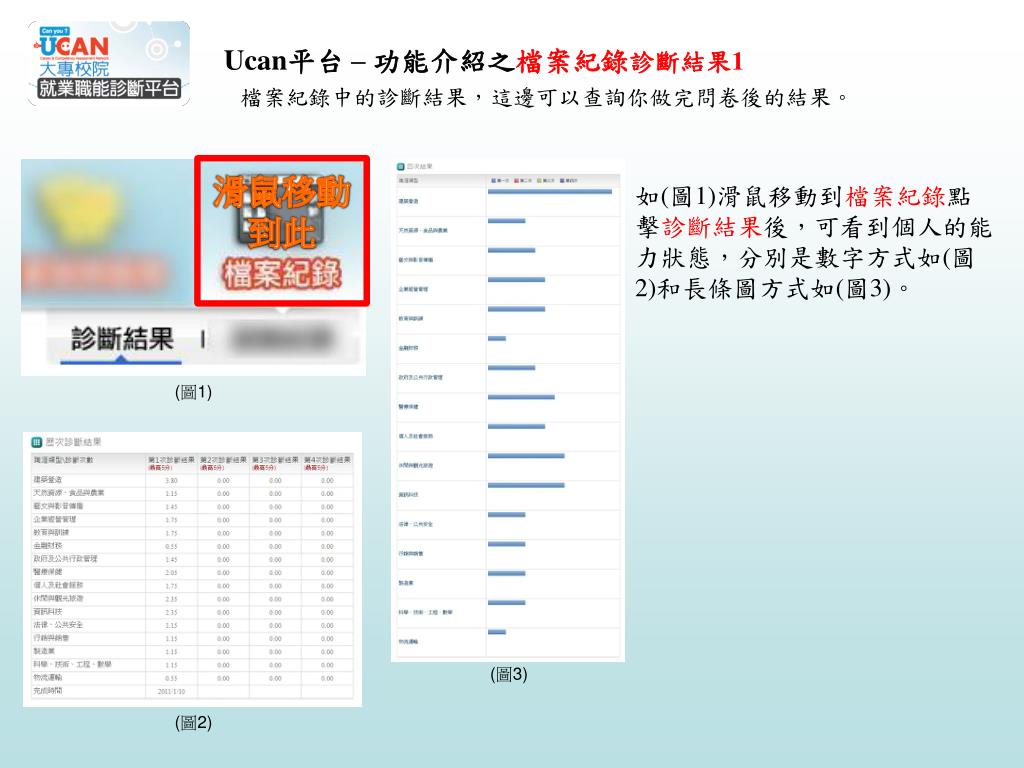Click the 2011/1/10 completion date cell
The height and width of the screenshot is (768, 1024).
point(171,691)
